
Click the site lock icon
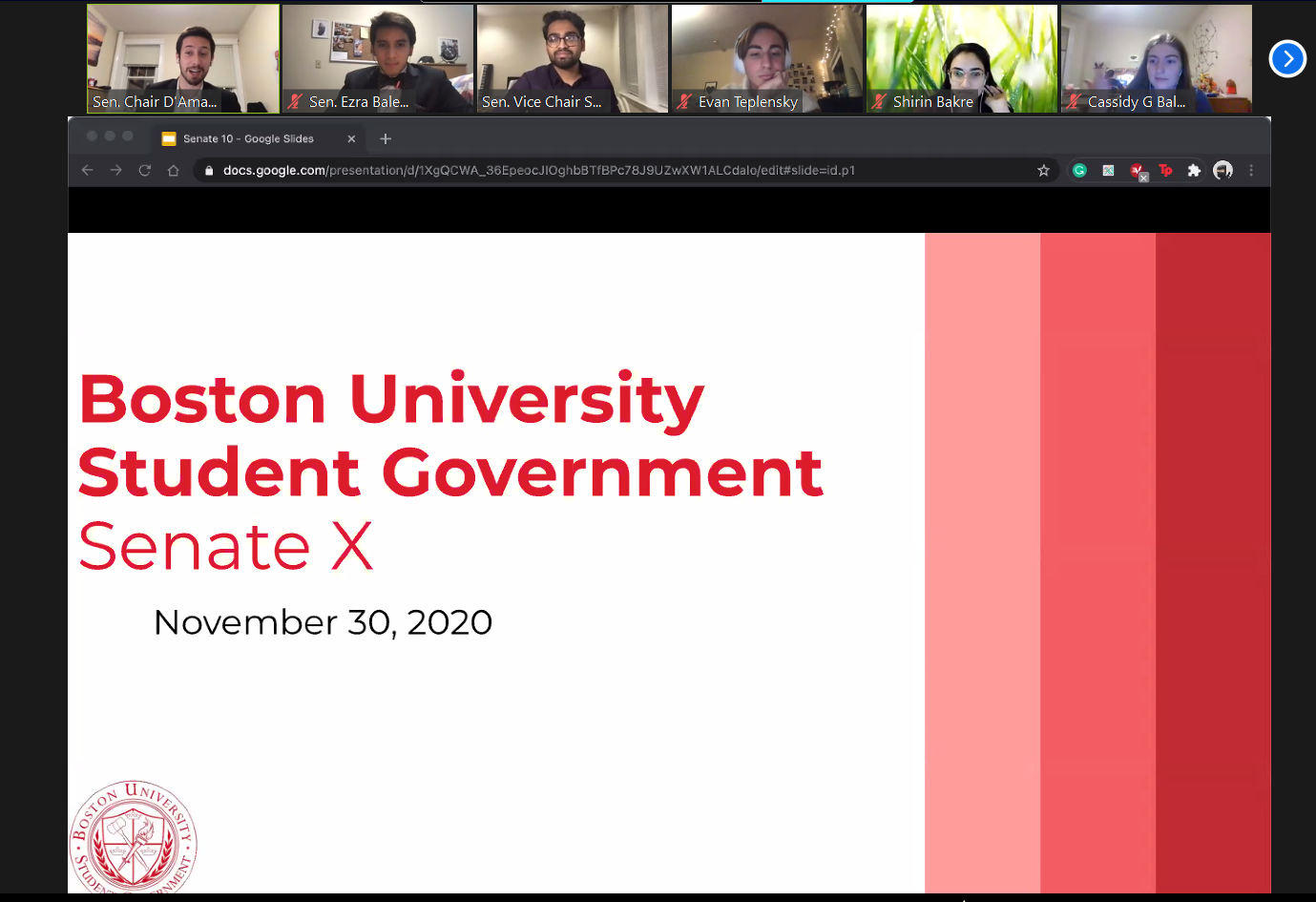(x=209, y=170)
